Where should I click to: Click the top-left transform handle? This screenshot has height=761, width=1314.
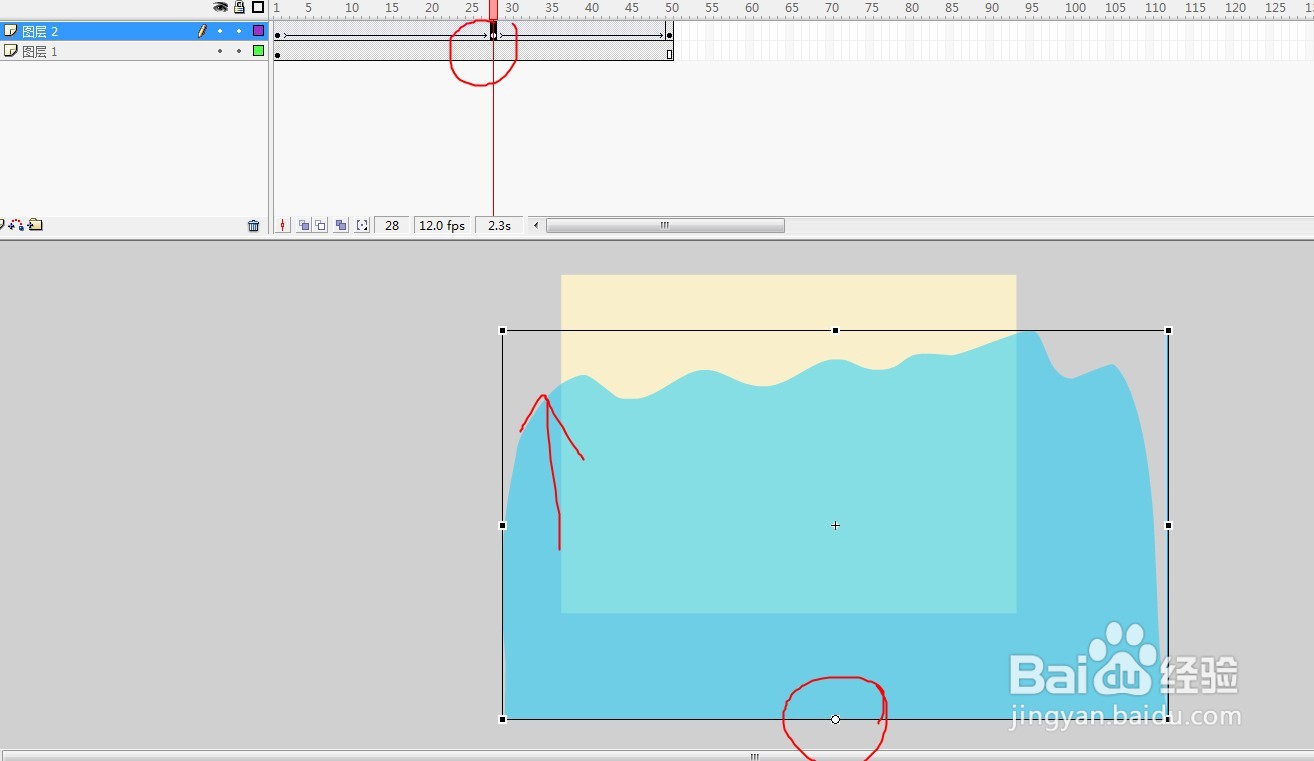point(502,330)
